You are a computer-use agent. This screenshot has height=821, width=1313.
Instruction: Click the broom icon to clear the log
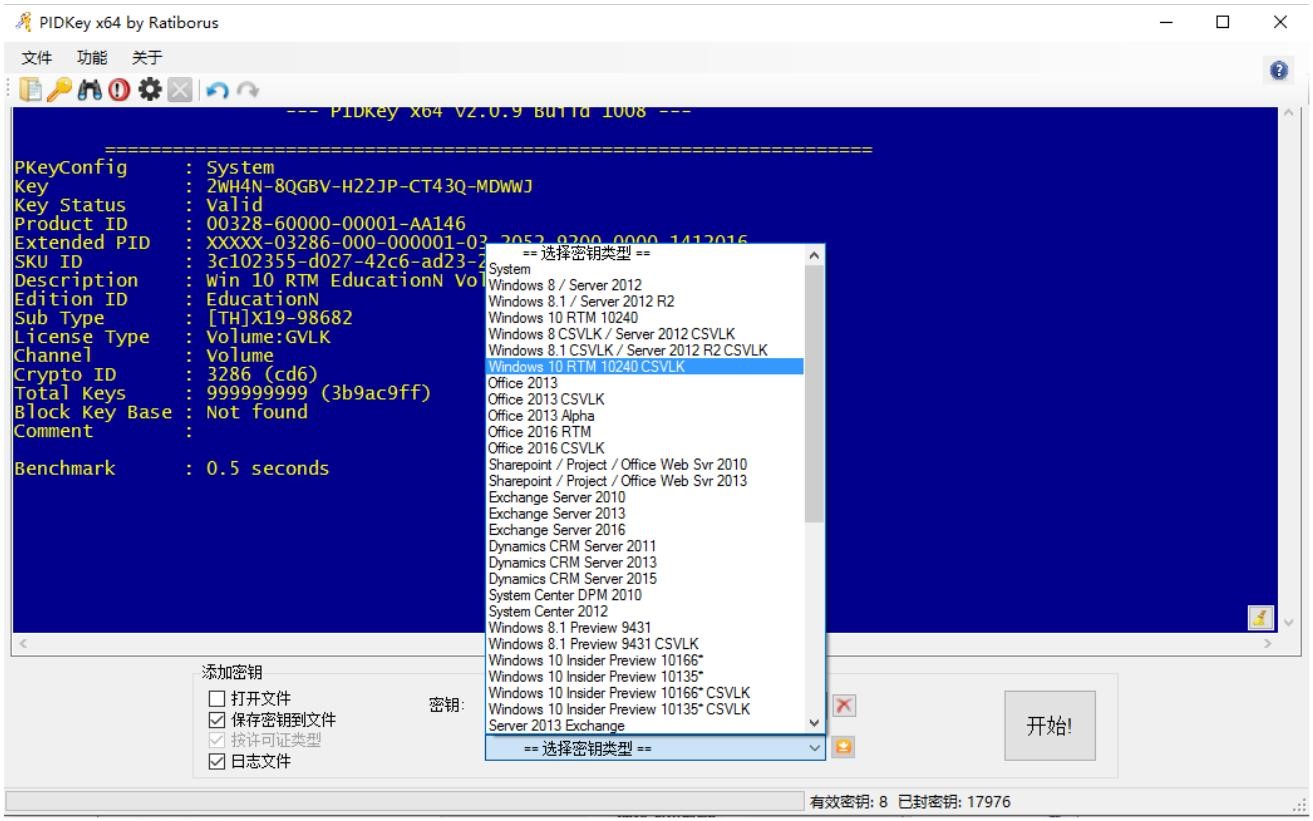pyautogui.click(x=1261, y=619)
